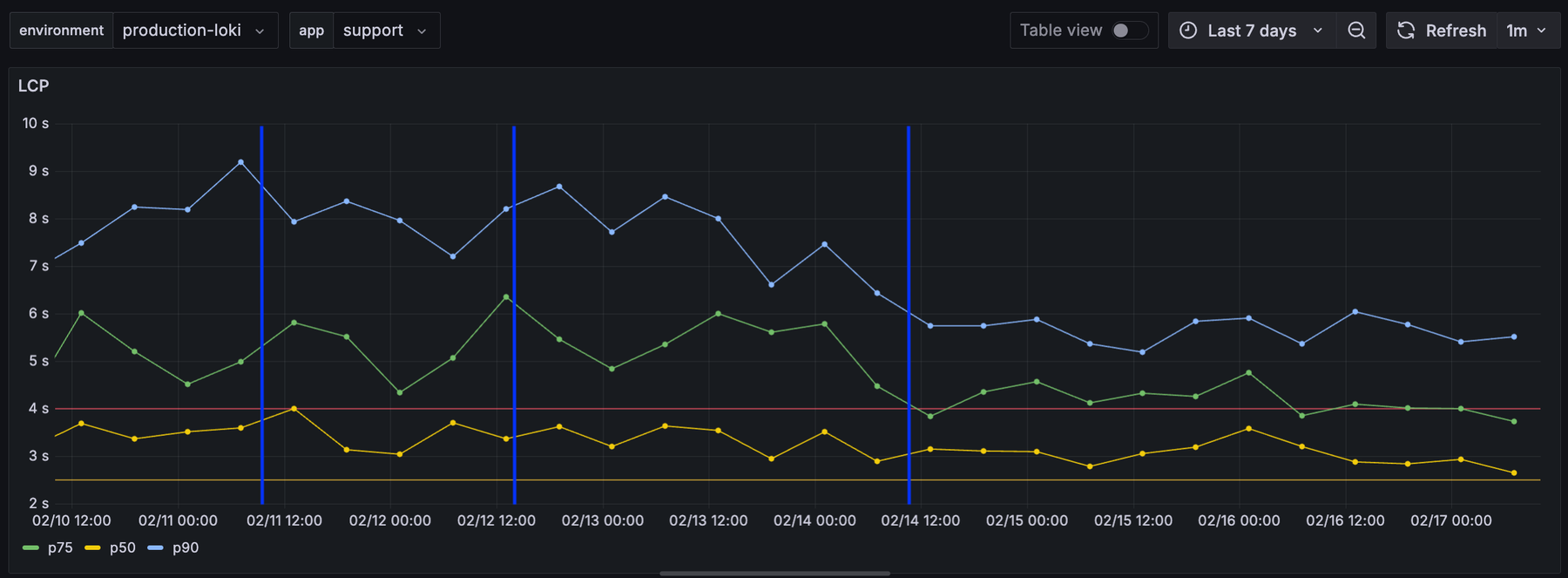
Task: Click the horizontal scrollbar at panel bottom
Action: [x=774, y=574]
